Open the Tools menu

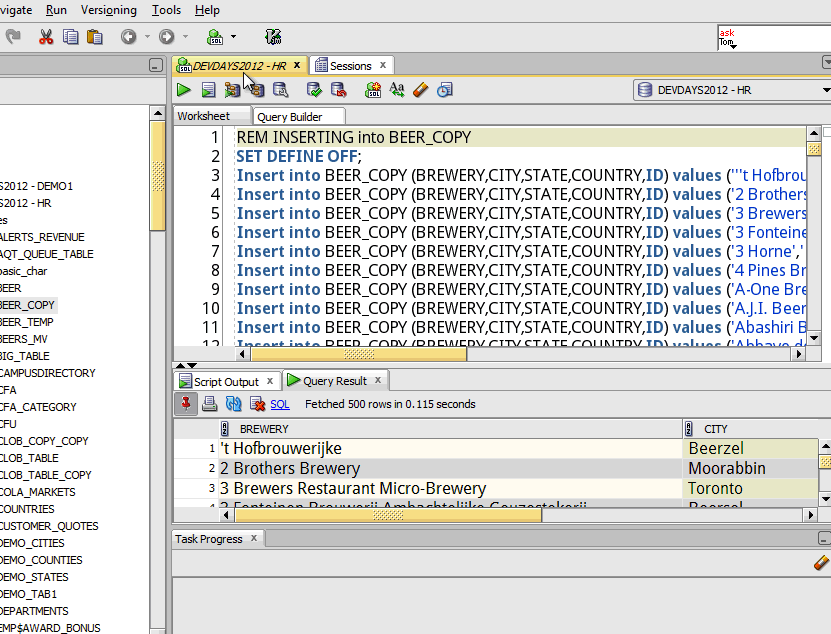[x=166, y=10]
